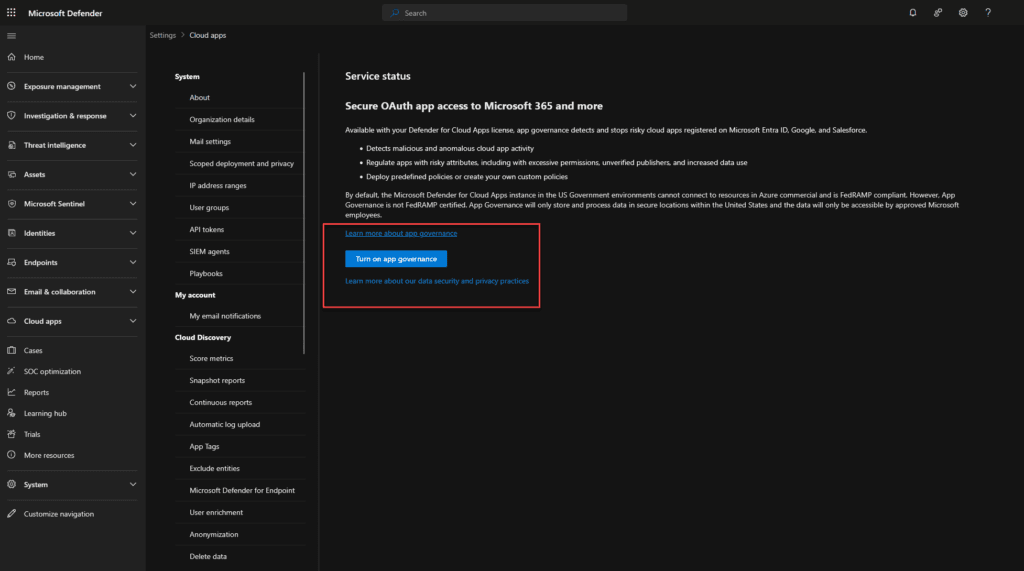Click the Reports chart icon
Screen dimensions: 1024x571
pyautogui.click(x=11, y=392)
